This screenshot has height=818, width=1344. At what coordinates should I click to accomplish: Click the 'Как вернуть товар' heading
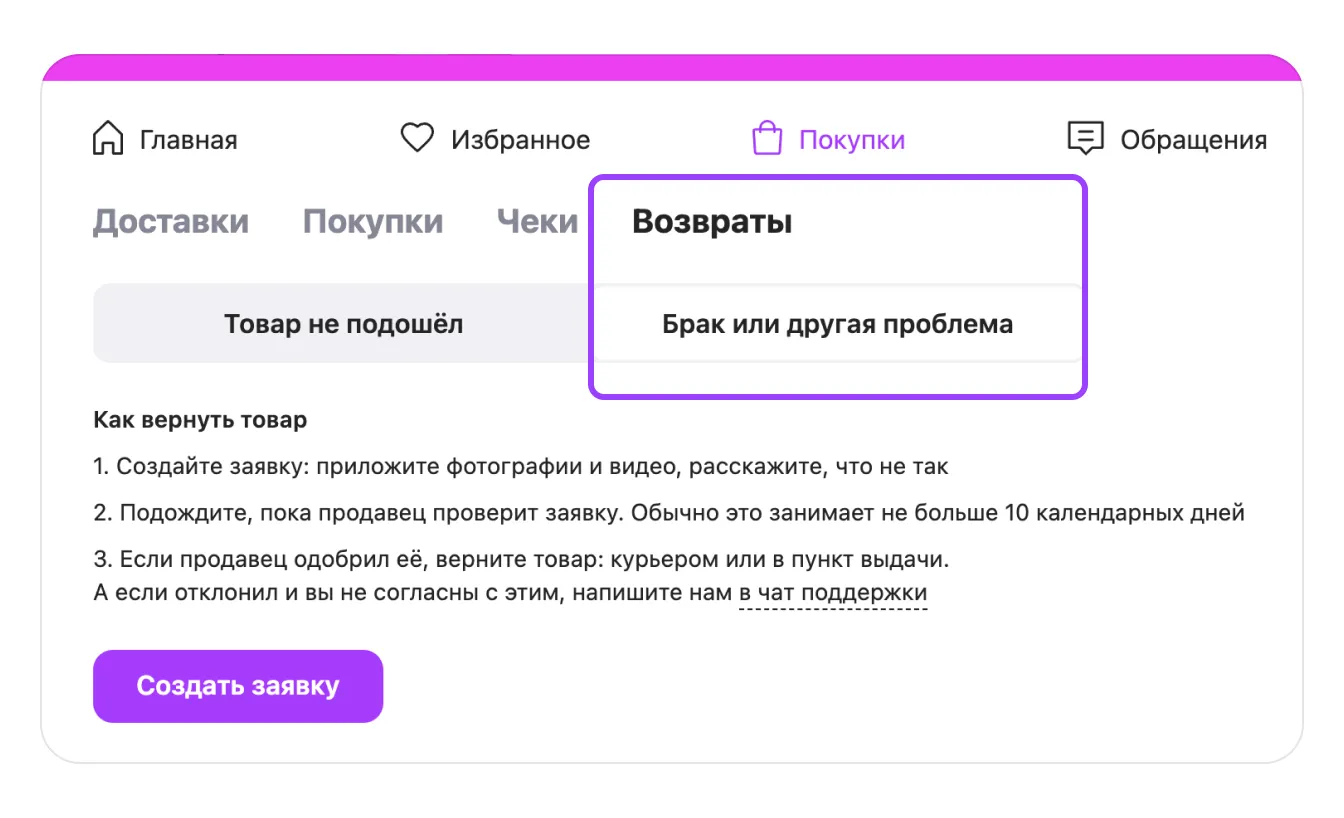[x=200, y=420]
